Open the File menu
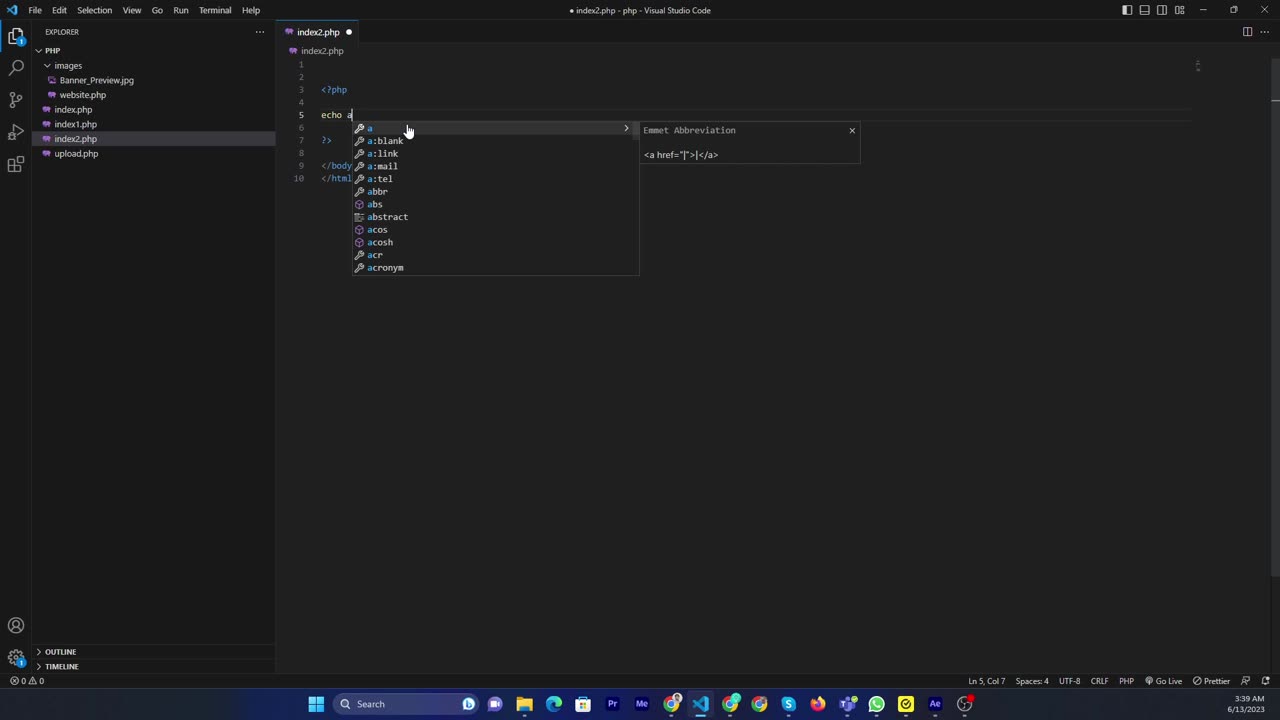This screenshot has width=1280, height=720. pyautogui.click(x=35, y=10)
